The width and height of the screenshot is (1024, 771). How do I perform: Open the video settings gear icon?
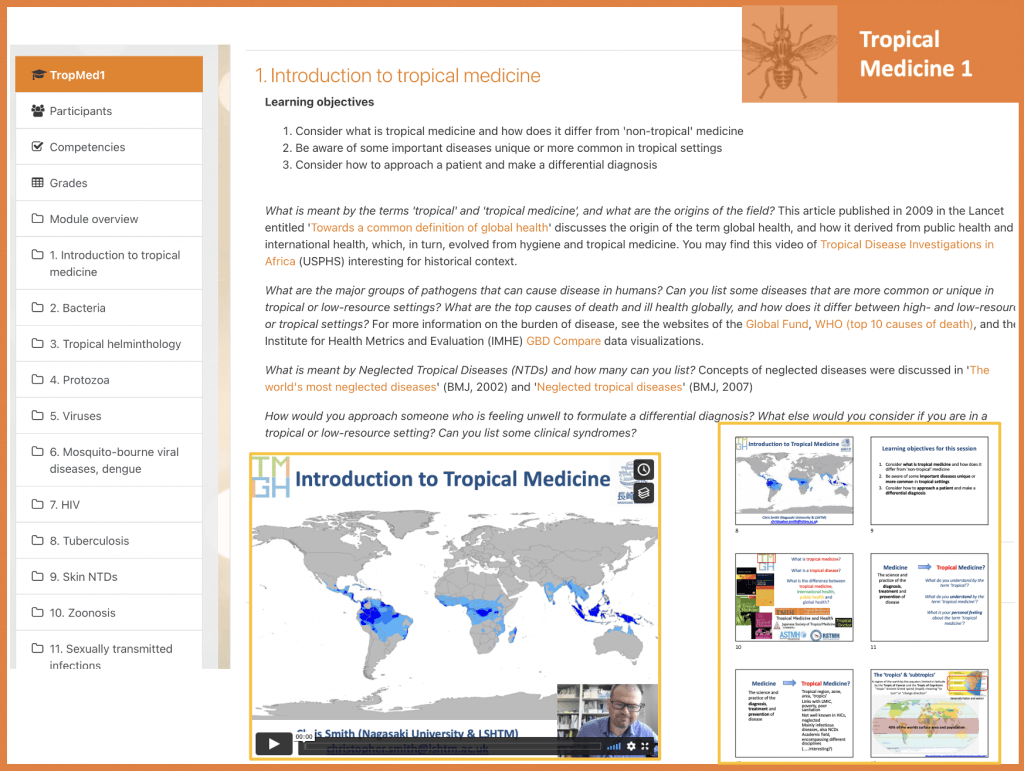(x=631, y=746)
